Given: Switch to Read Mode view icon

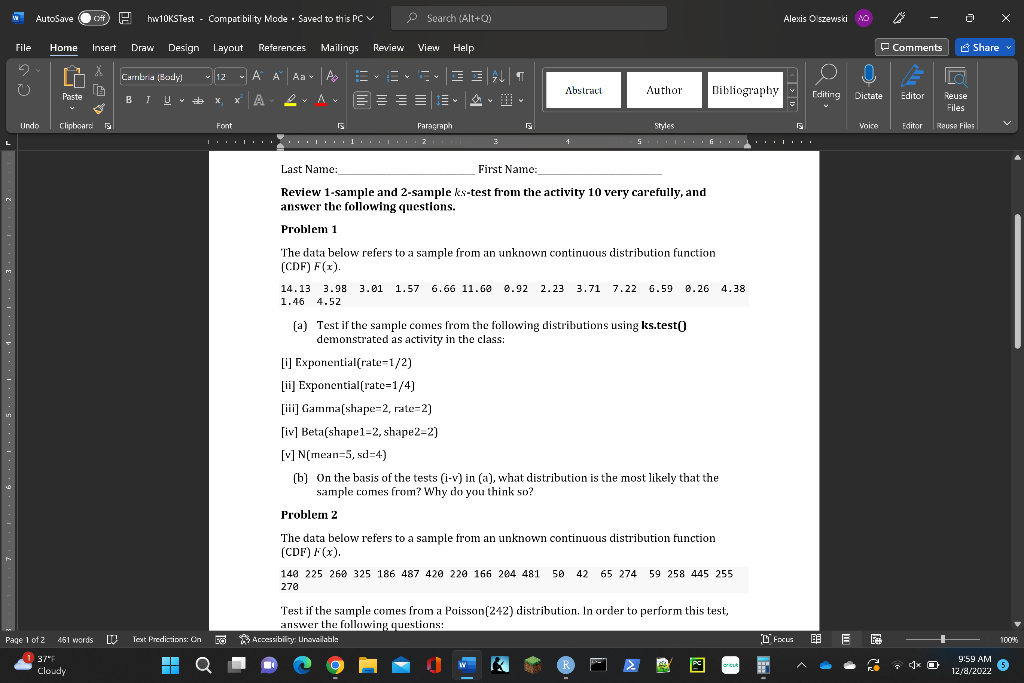Looking at the screenshot, I should point(816,639).
